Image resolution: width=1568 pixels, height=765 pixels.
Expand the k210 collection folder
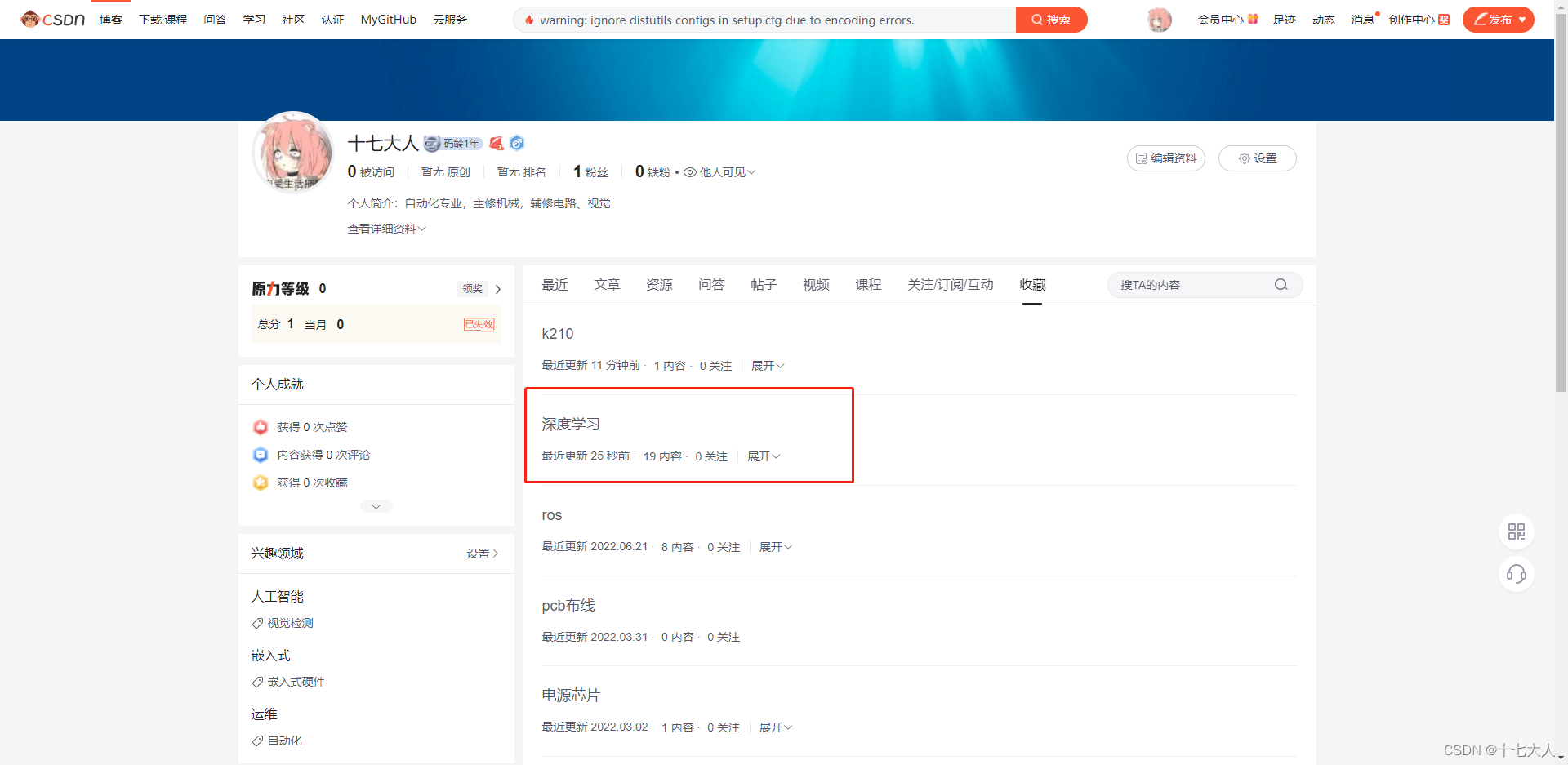pos(767,366)
